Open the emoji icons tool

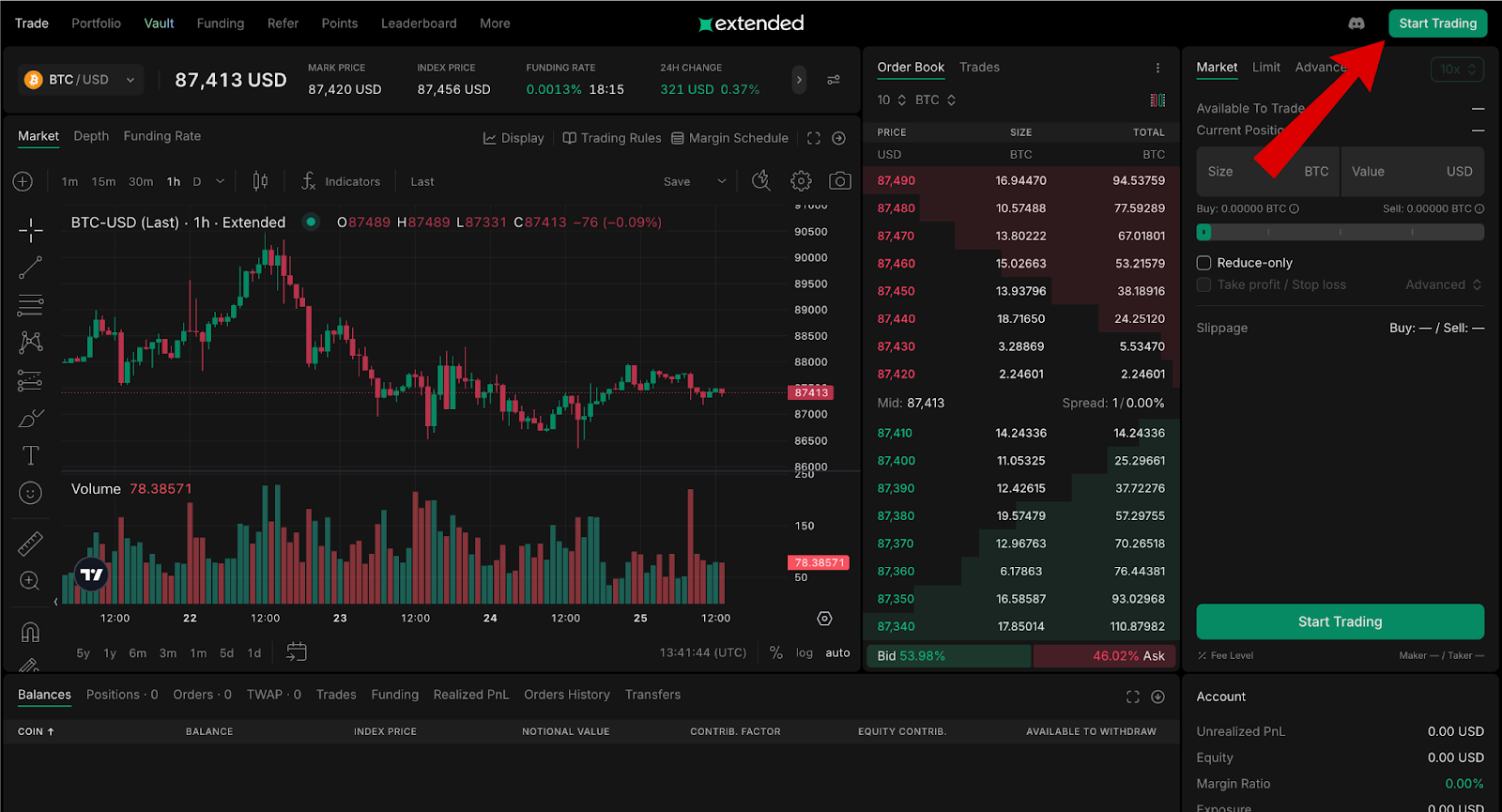(x=30, y=493)
